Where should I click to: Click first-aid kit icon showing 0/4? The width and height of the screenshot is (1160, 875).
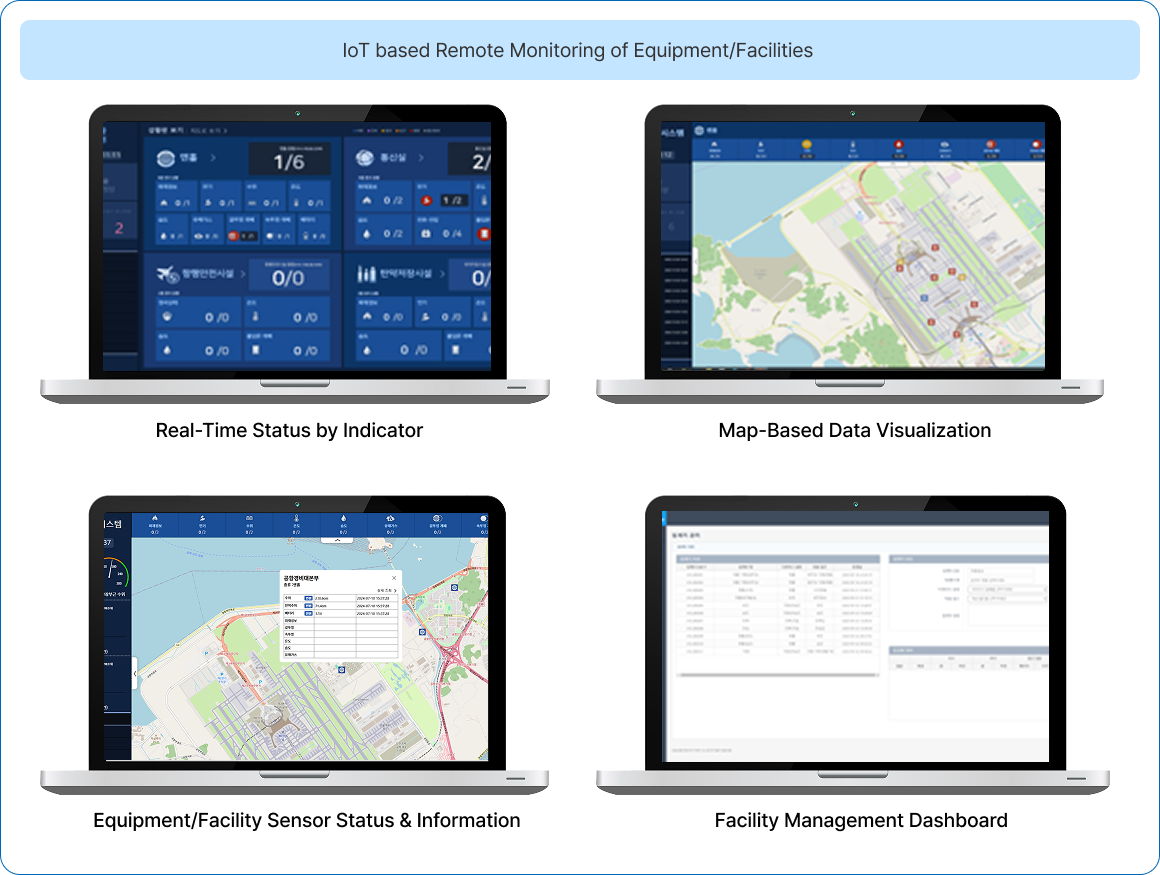(426, 233)
